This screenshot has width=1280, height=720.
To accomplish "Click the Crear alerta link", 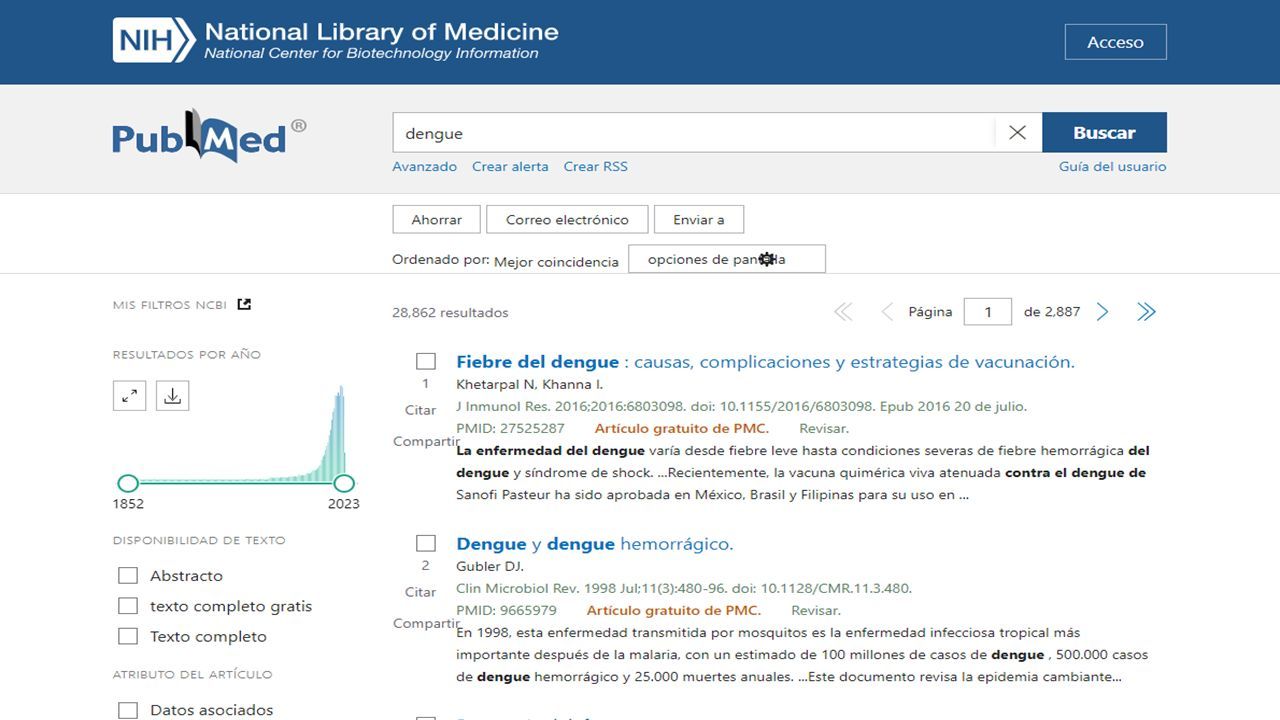I will click(x=510, y=167).
